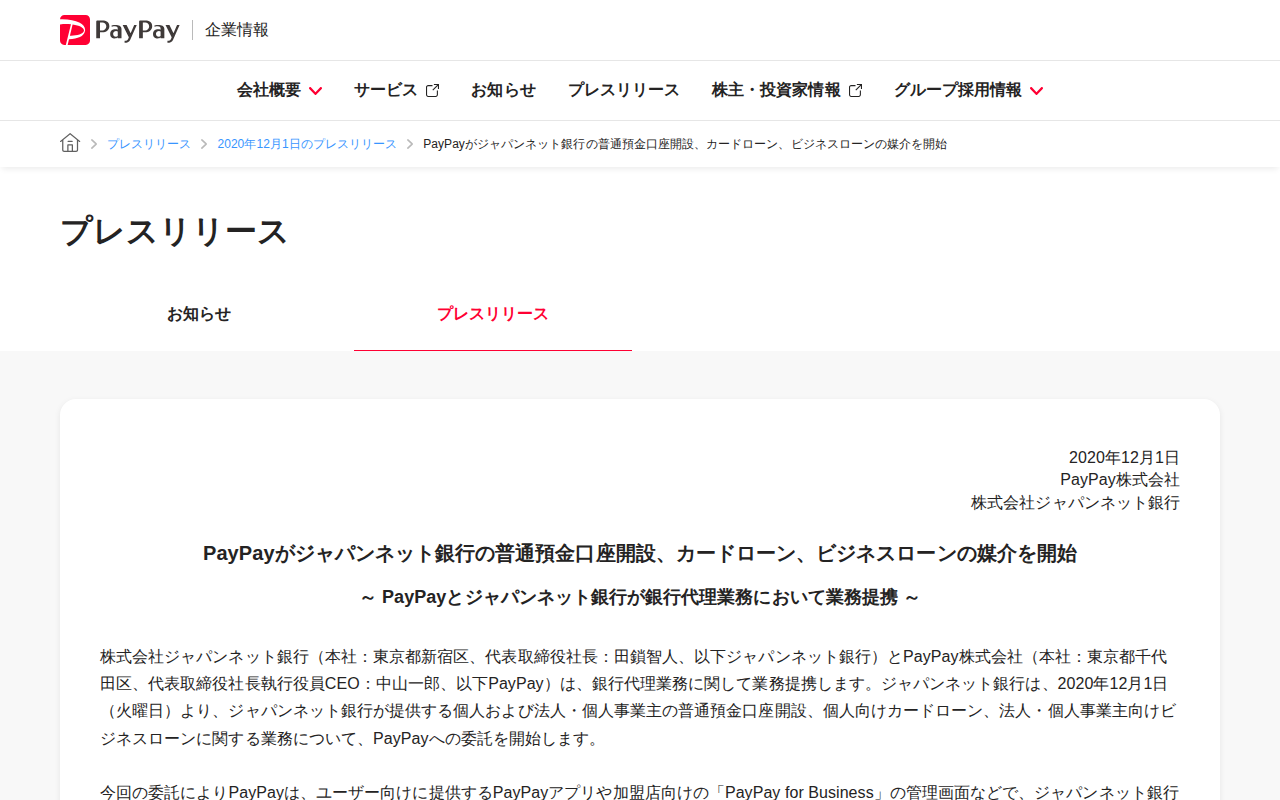Click the date 2020年12月1日

(x=1124, y=457)
